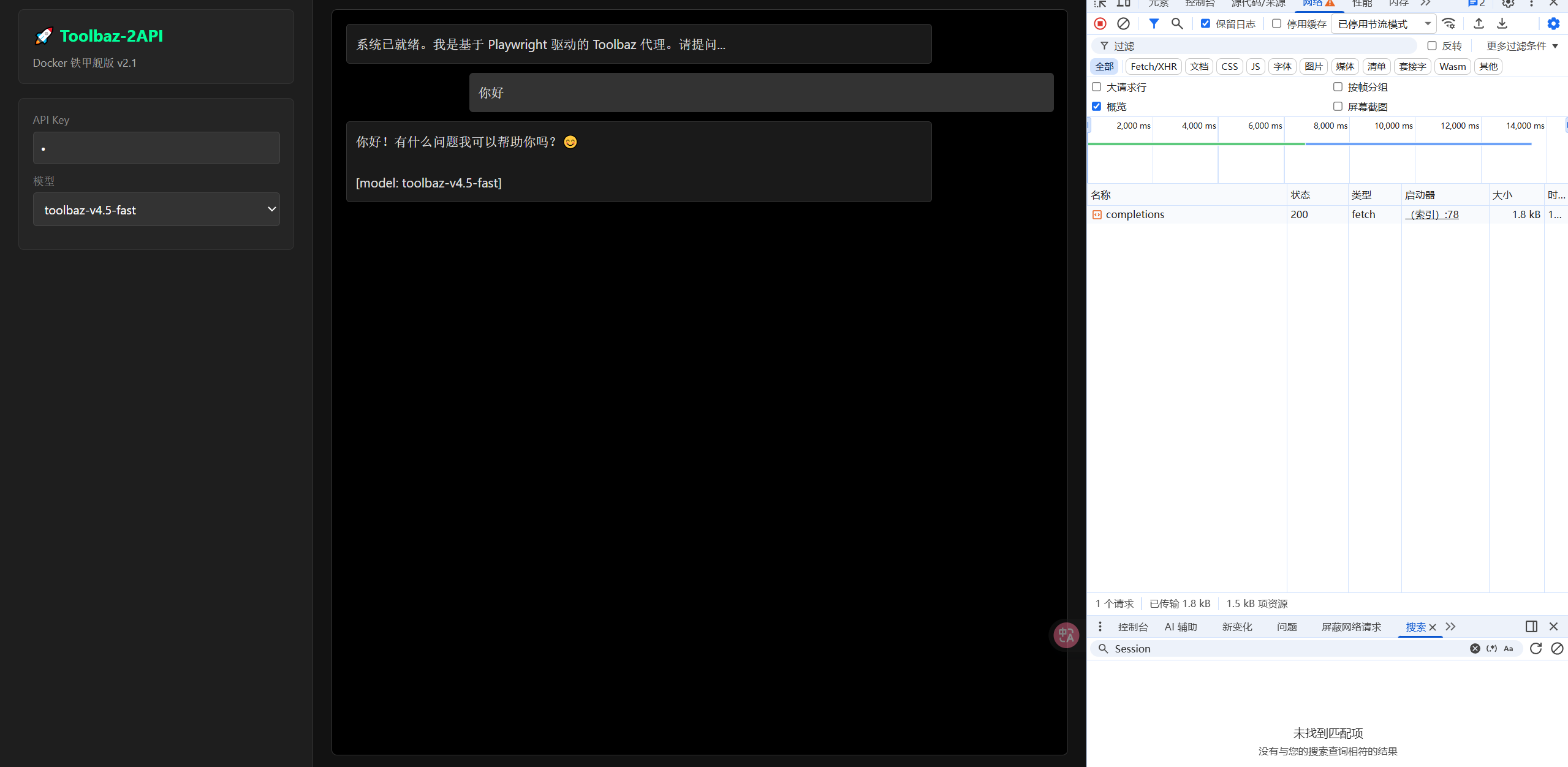Open the toolbaz-v4.5-fast model dropdown
Viewport: 1568px width, 767px height.
(156, 210)
